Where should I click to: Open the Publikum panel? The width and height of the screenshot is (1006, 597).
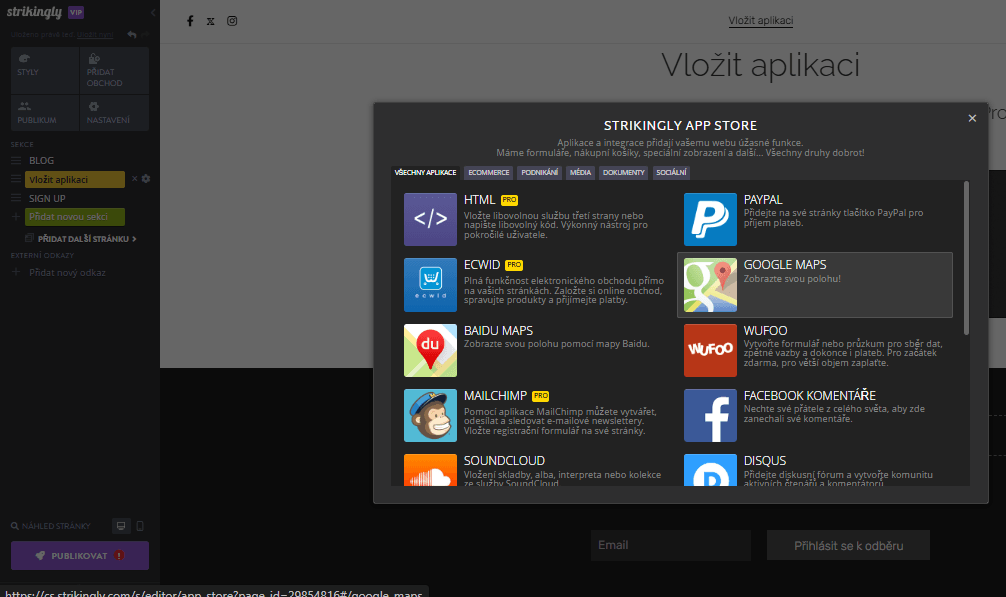click(45, 113)
